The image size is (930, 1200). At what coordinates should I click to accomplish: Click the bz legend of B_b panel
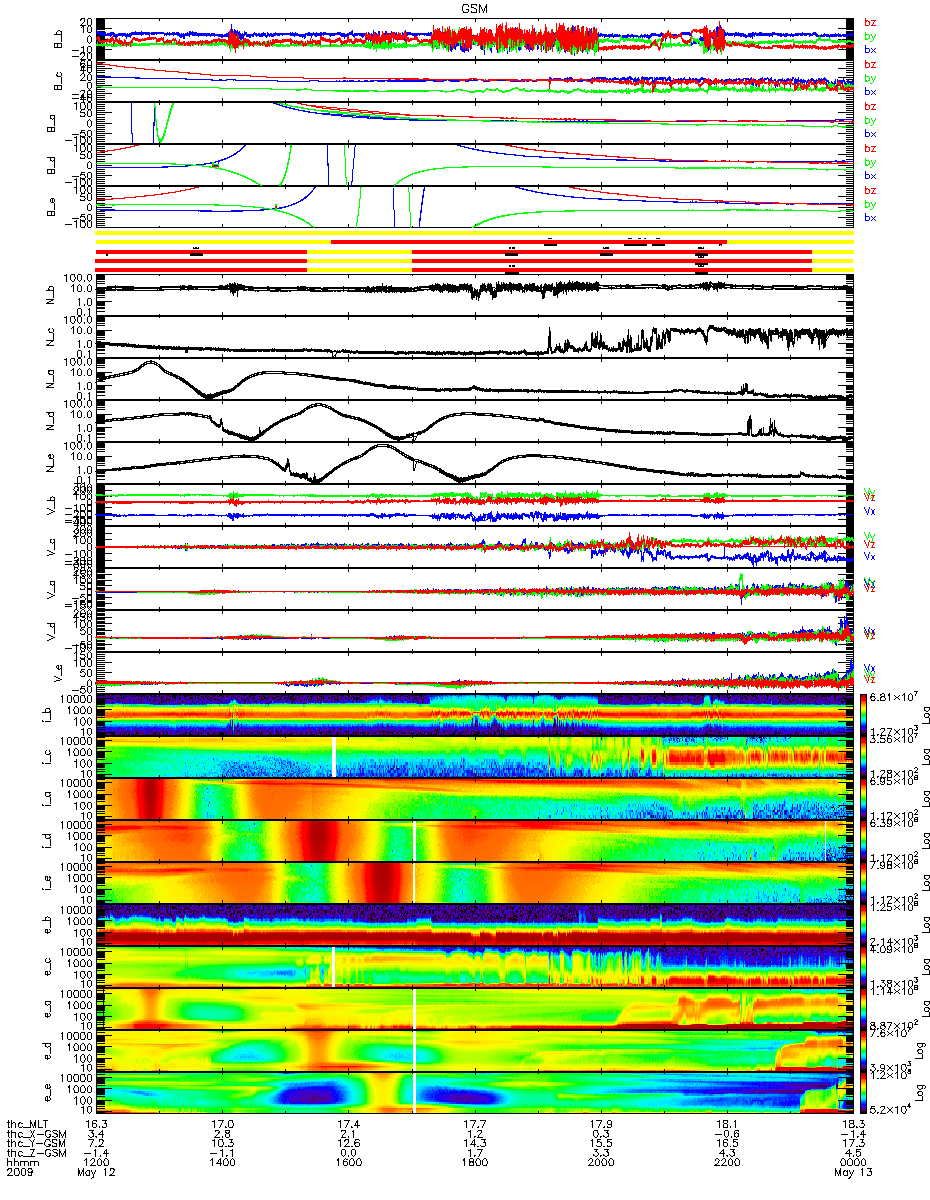(x=870, y=22)
